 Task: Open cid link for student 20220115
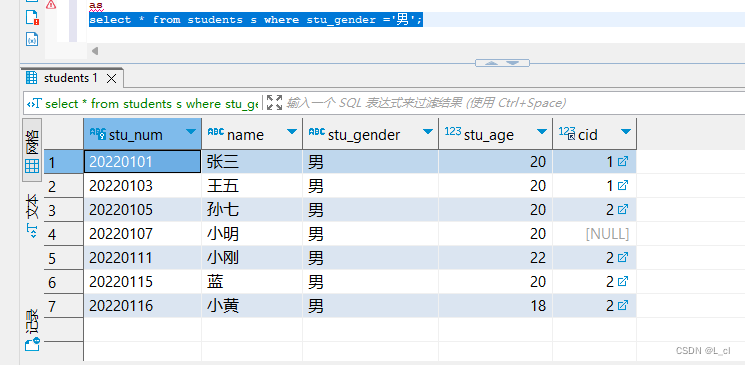pos(622,282)
